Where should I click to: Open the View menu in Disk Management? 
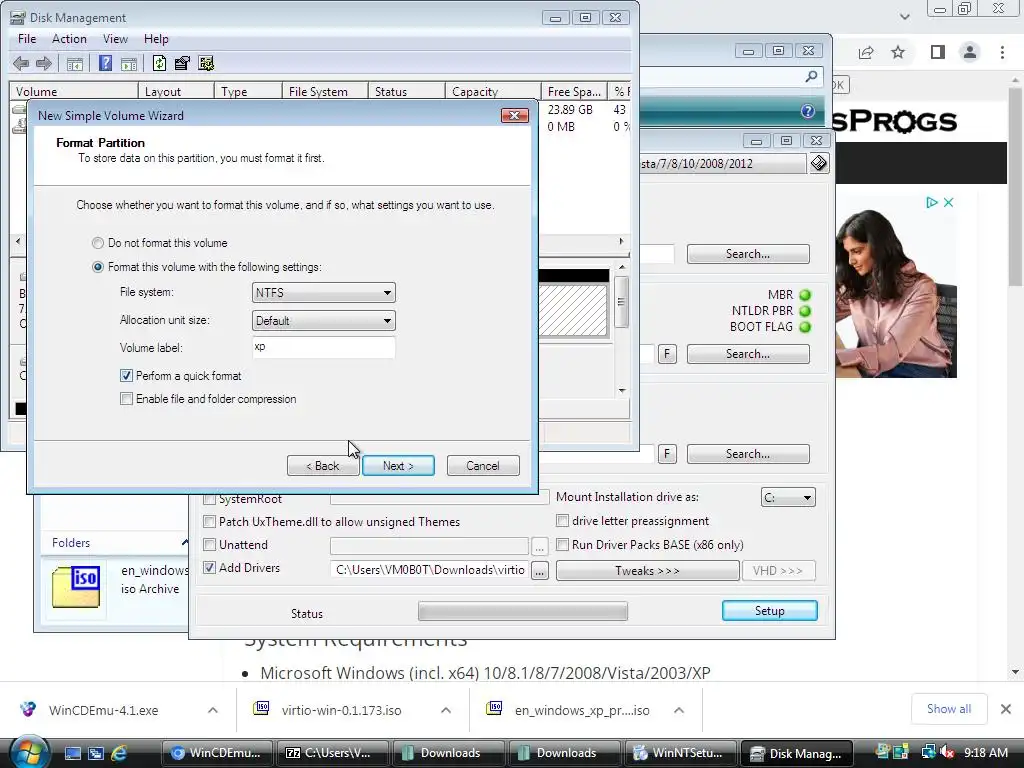click(x=115, y=39)
